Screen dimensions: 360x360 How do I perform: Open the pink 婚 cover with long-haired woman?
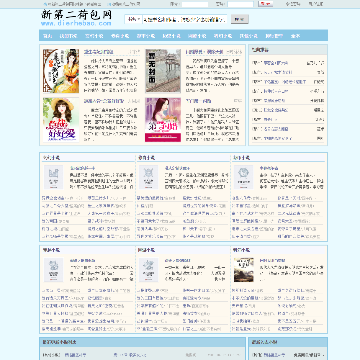[163, 120]
